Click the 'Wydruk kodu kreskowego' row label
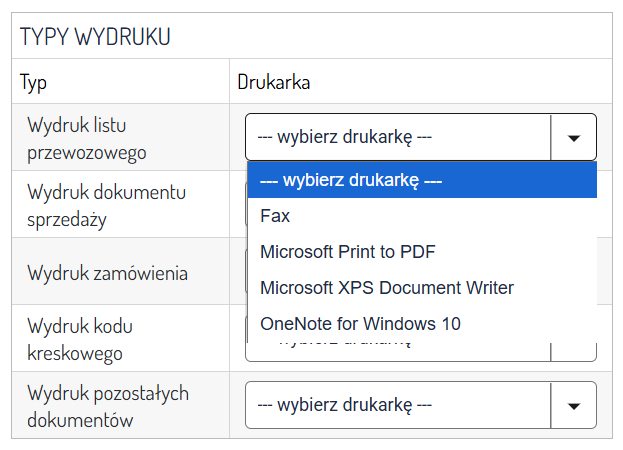The width and height of the screenshot is (623, 450). click(80, 339)
